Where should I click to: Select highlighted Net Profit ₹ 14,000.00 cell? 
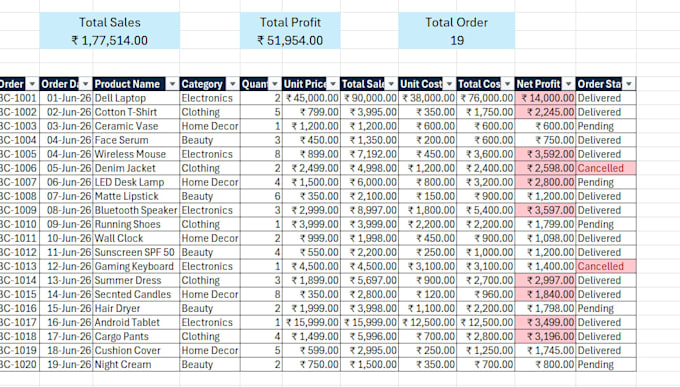tap(545, 98)
